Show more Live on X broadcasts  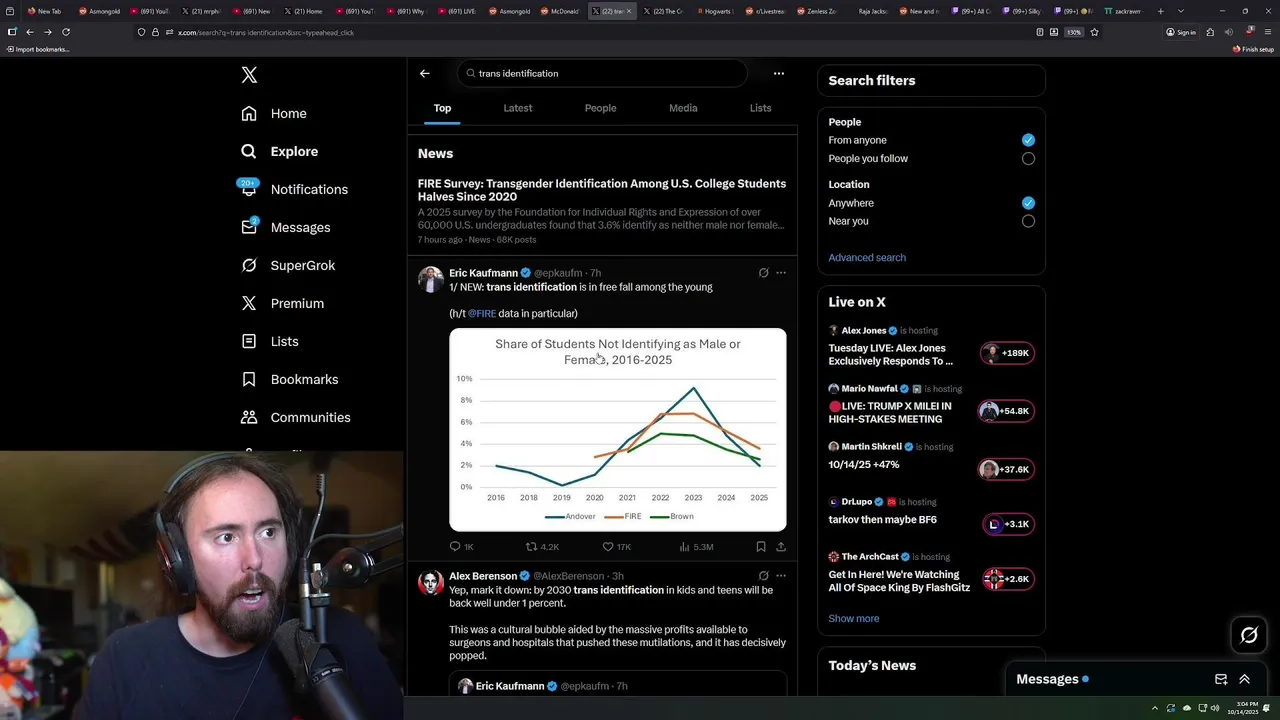coord(854,619)
